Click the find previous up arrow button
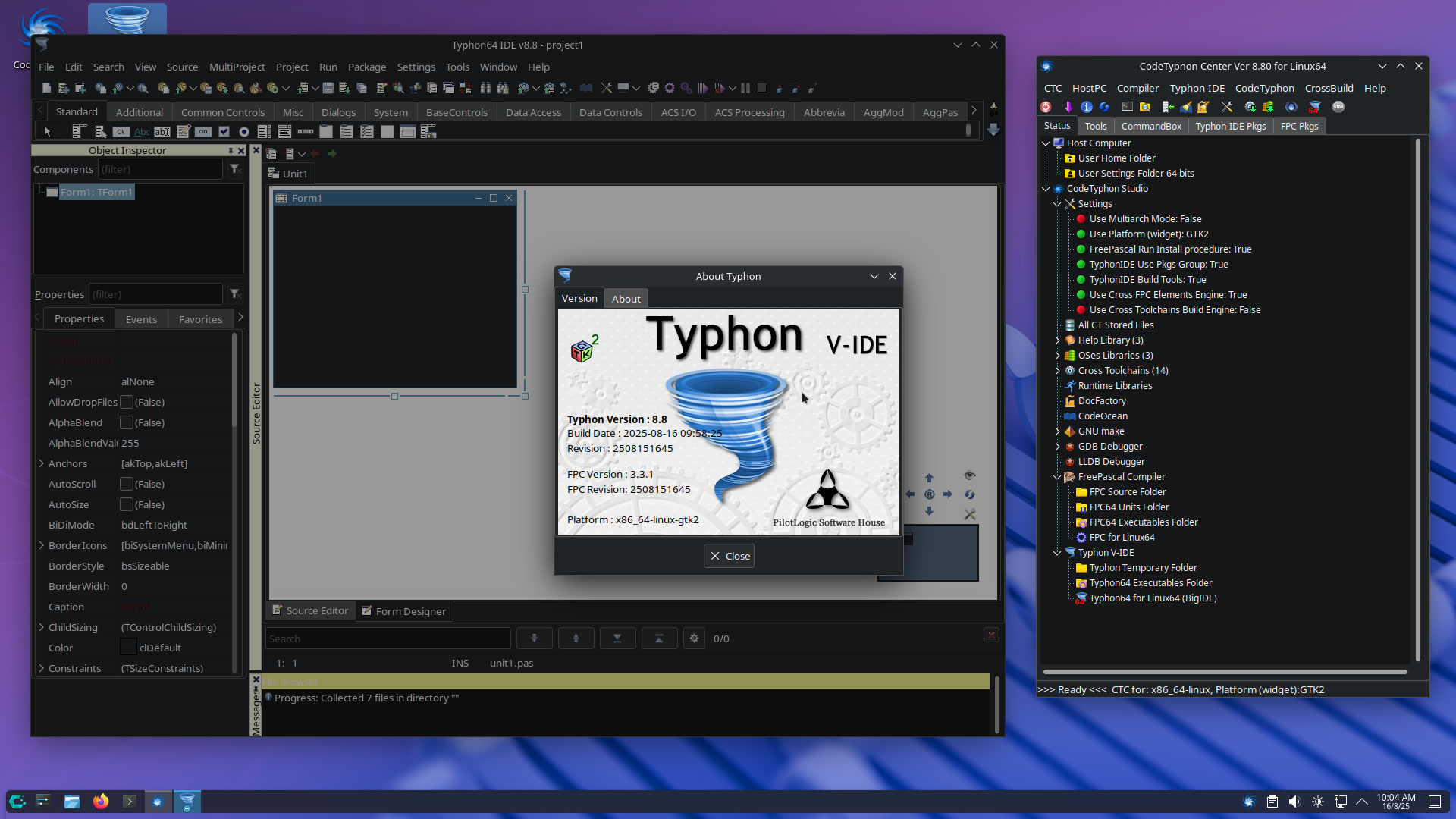Image resolution: width=1456 pixels, height=819 pixels. click(x=576, y=639)
